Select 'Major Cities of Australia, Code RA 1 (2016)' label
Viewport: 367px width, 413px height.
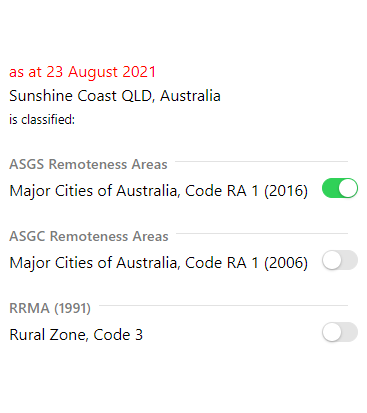pyautogui.click(x=158, y=191)
